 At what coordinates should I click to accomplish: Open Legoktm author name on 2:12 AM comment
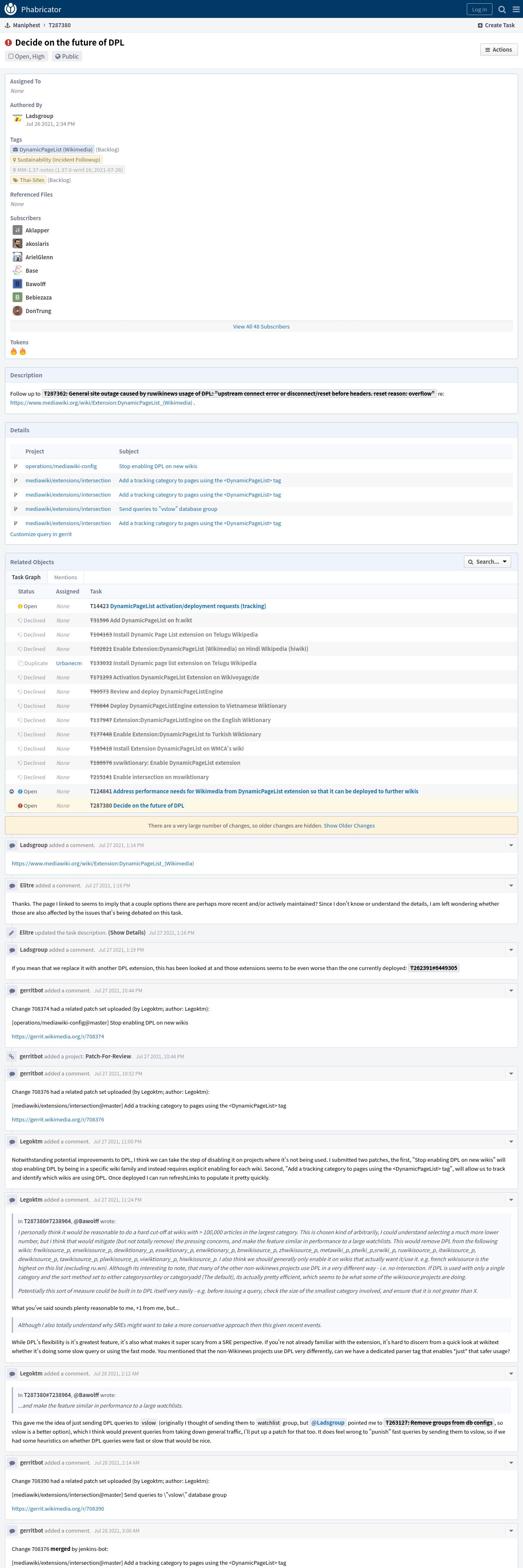point(31,1373)
